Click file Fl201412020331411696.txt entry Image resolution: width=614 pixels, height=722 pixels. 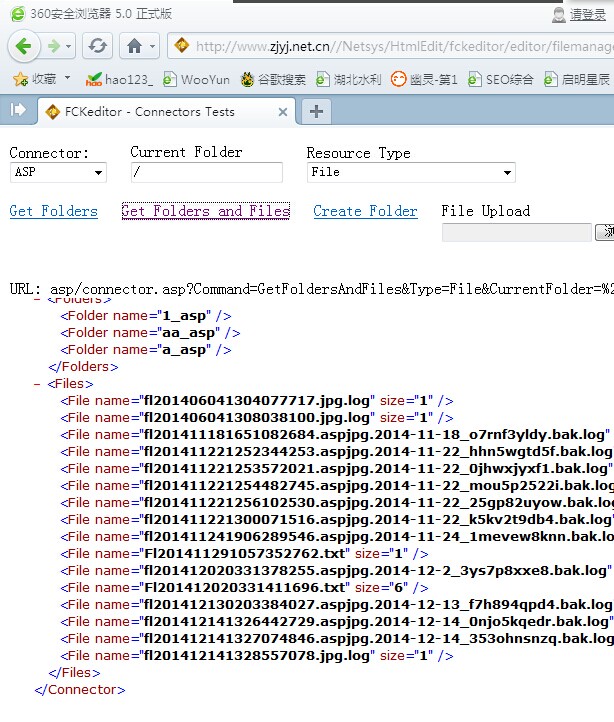point(245,588)
